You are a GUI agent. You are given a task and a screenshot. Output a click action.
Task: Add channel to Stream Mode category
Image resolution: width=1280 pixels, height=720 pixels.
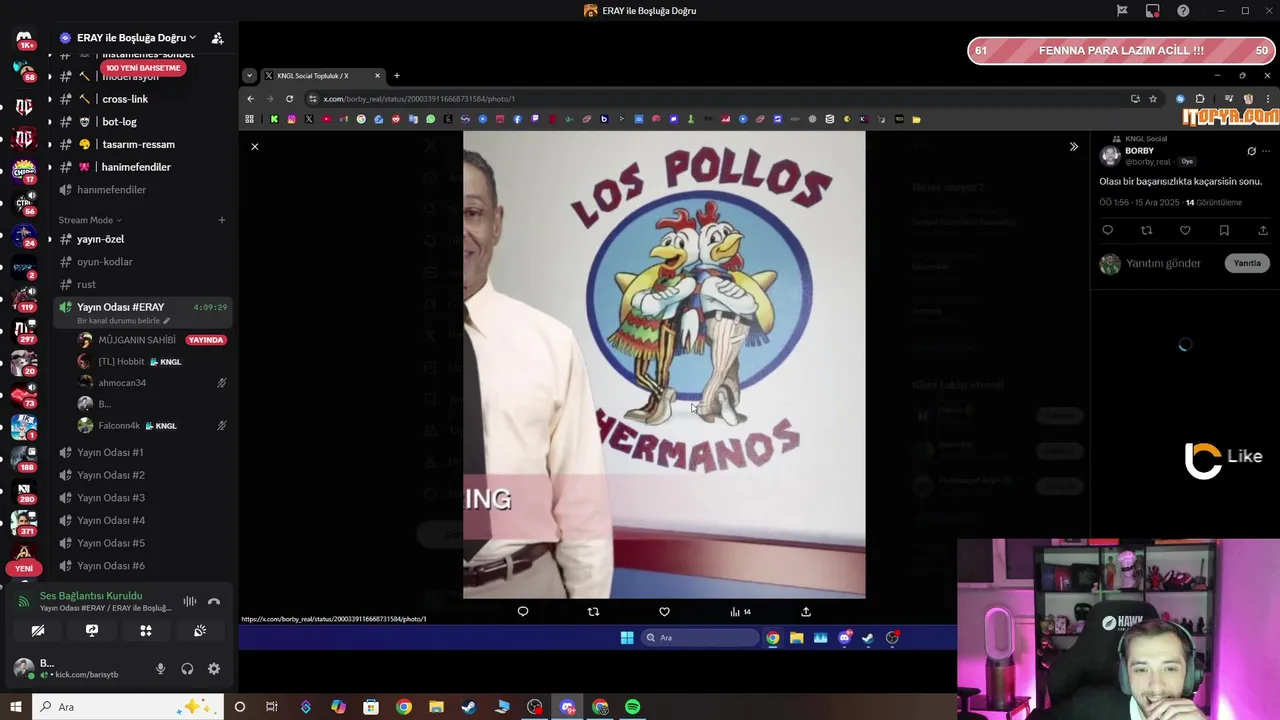pos(222,220)
